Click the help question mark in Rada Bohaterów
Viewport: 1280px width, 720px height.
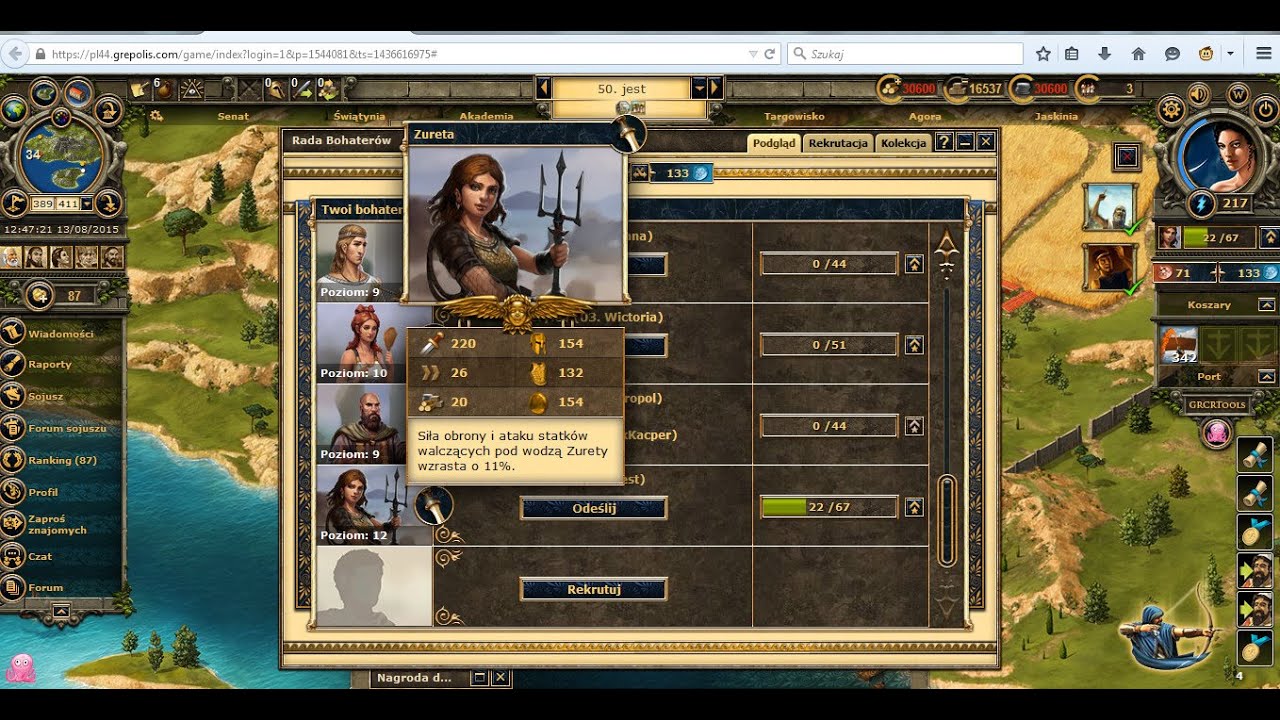pyautogui.click(x=943, y=142)
